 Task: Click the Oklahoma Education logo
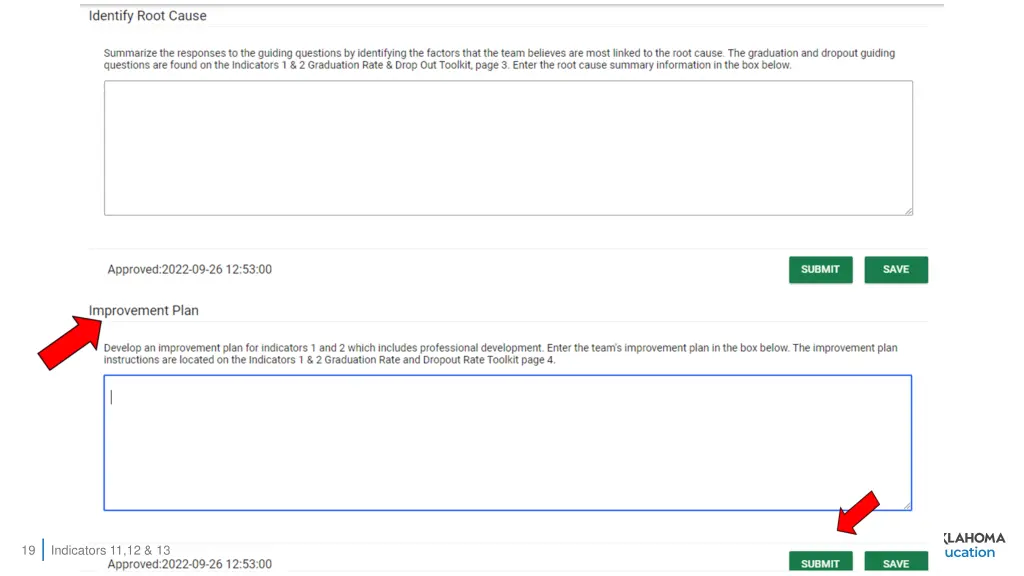[974, 545]
